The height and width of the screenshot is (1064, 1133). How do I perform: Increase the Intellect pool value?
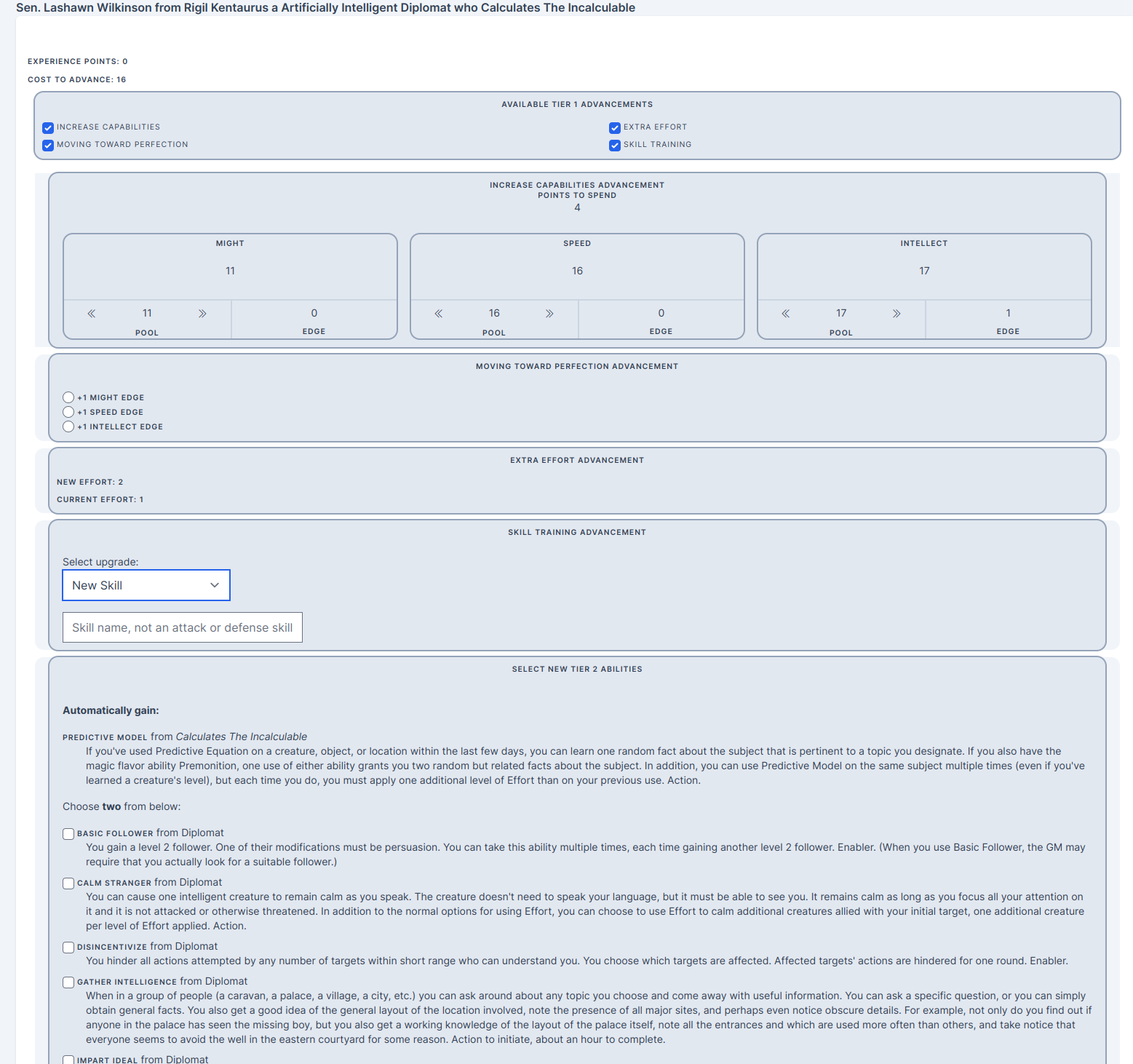[x=897, y=314]
